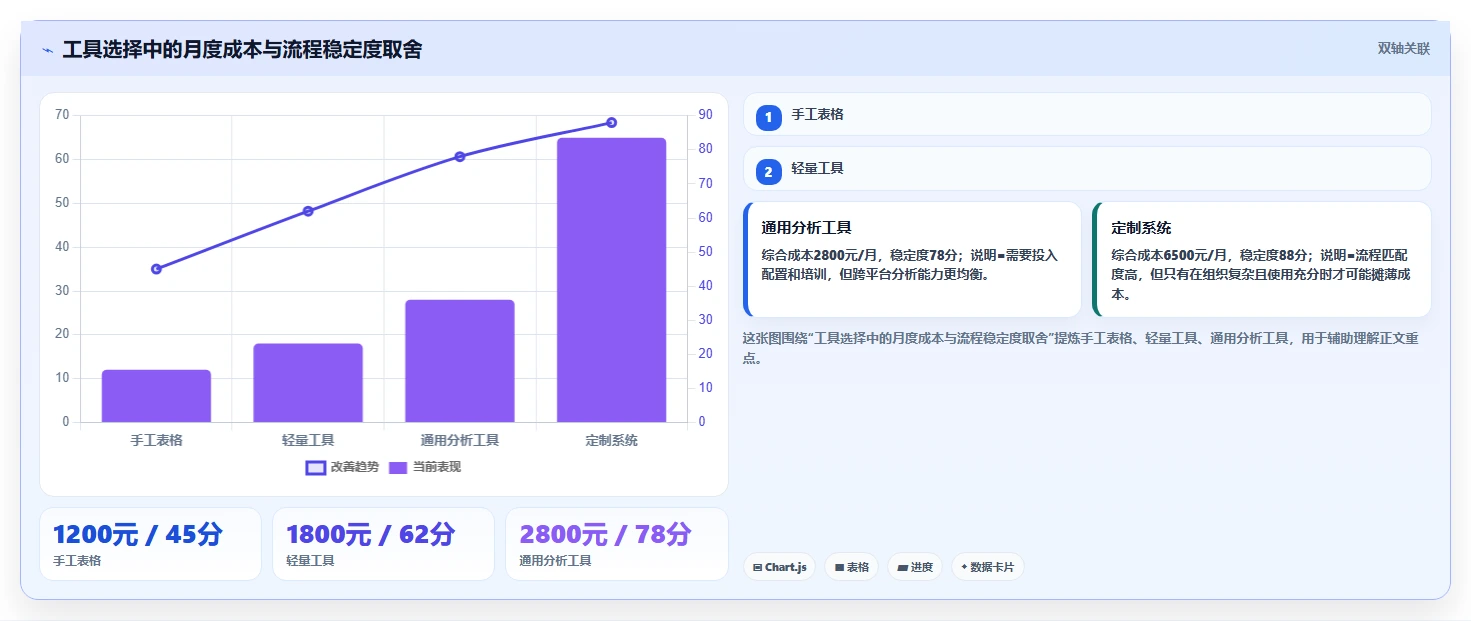Click the trend line point above 轻量工具
Viewport: 1471px width, 621px height.
point(308,211)
